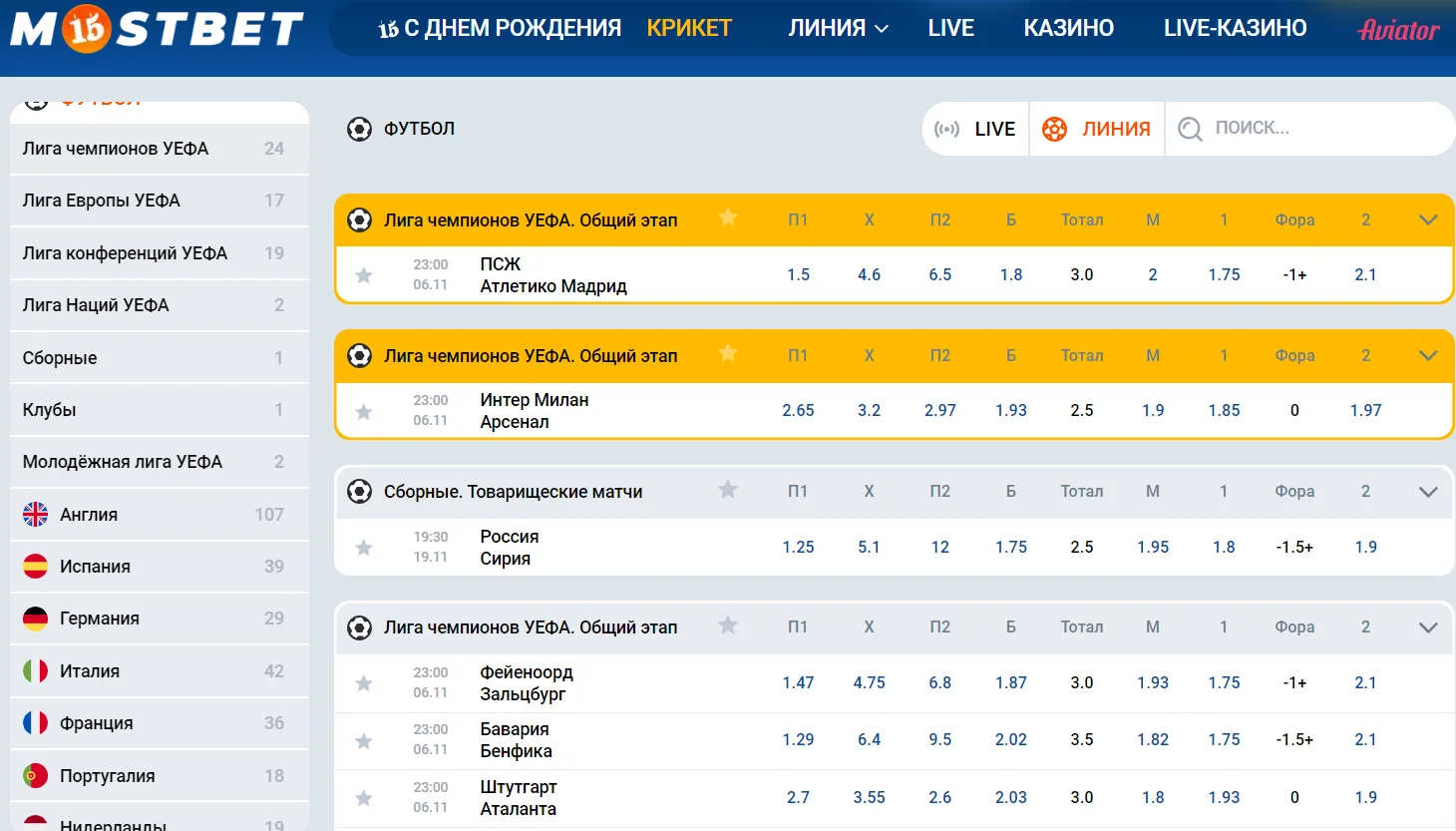
Task: Click the Mostbet logo
Action: point(157,29)
